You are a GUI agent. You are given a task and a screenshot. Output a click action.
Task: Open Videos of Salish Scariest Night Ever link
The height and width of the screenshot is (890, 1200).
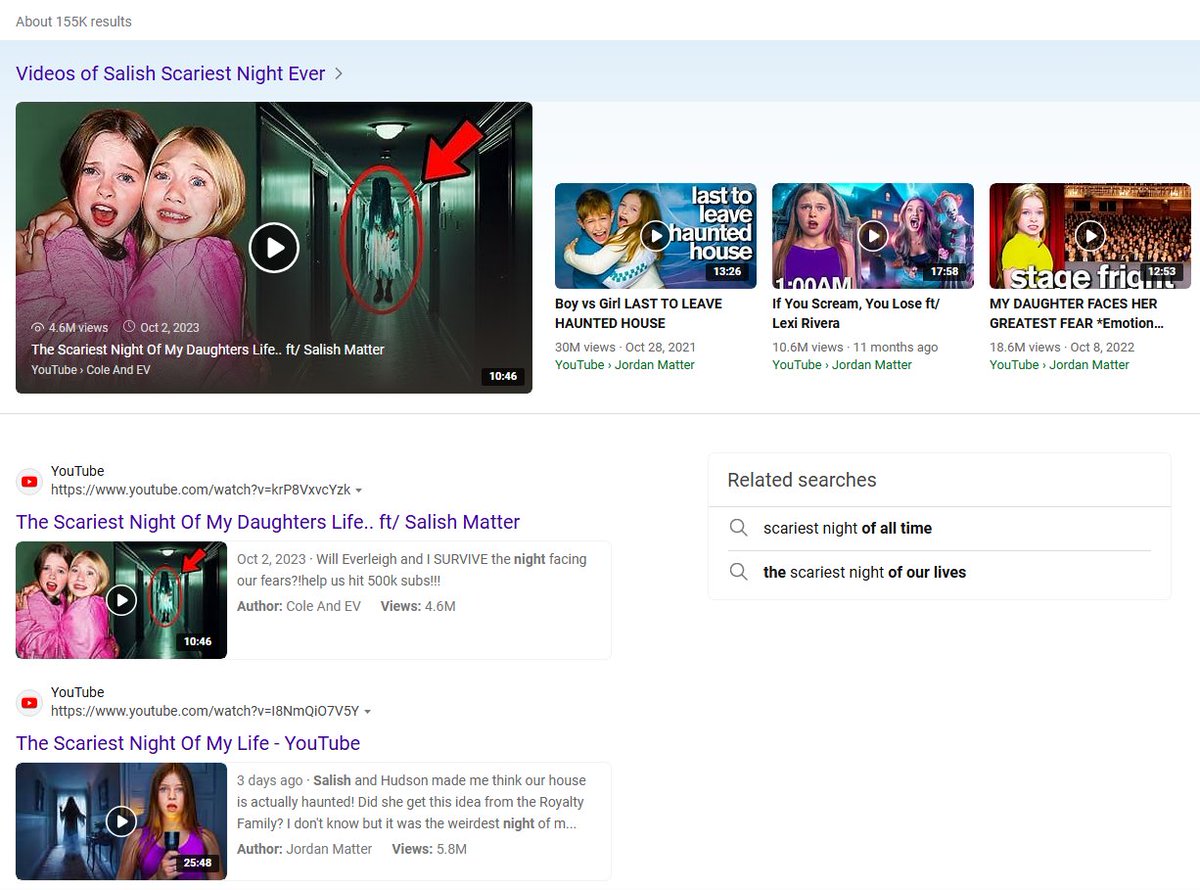tap(170, 73)
